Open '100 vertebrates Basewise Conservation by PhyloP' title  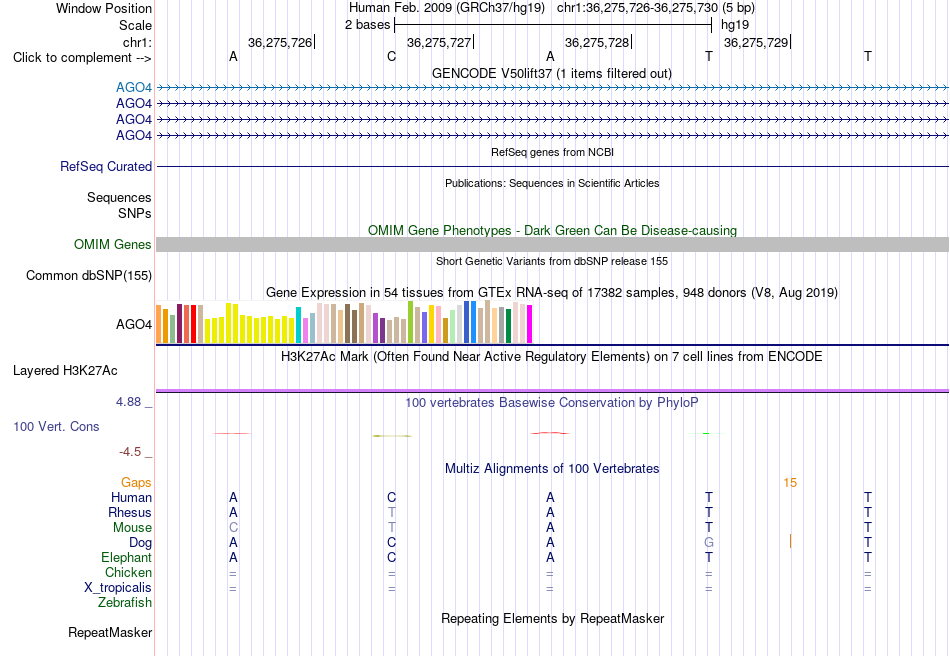tap(551, 403)
